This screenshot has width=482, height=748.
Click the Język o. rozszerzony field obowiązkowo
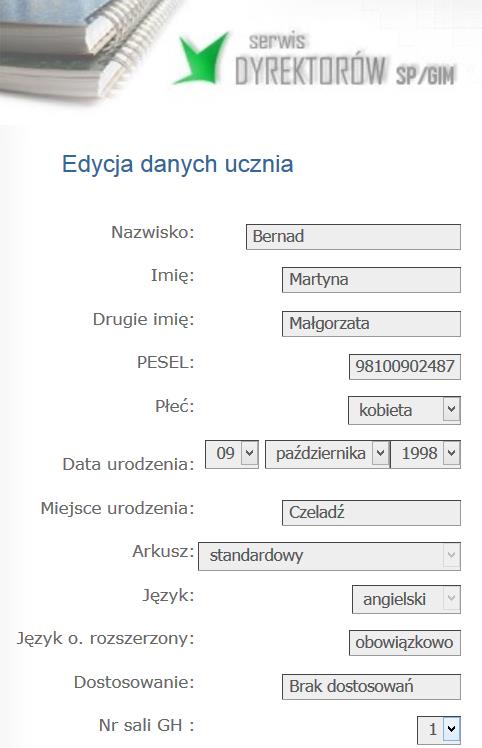click(405, 643)
